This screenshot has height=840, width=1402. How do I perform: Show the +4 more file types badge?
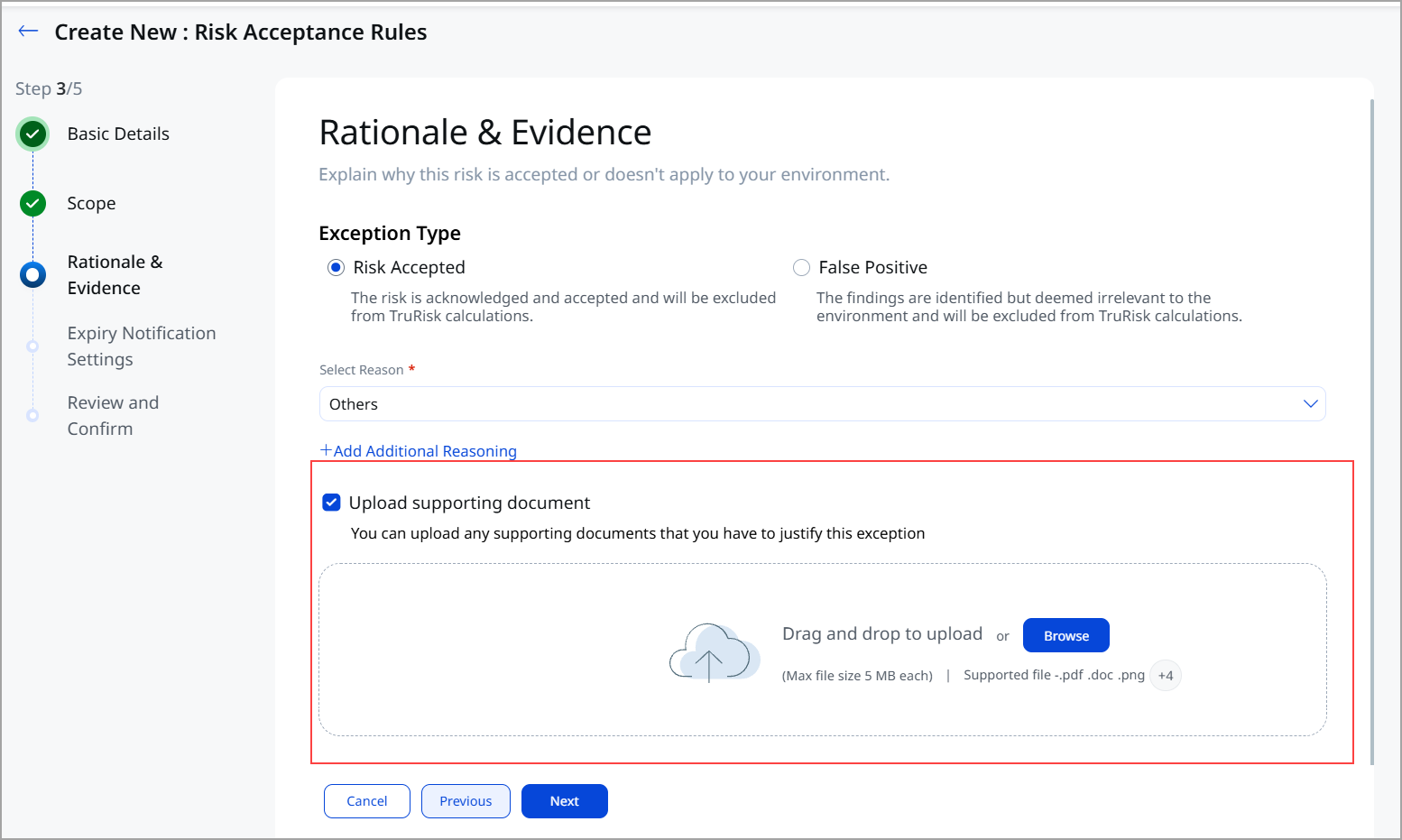point(1166,676)
